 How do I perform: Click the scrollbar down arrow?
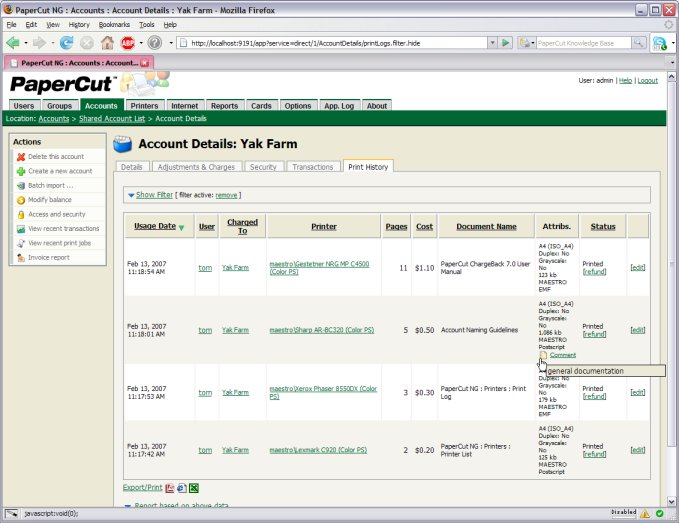671,502
